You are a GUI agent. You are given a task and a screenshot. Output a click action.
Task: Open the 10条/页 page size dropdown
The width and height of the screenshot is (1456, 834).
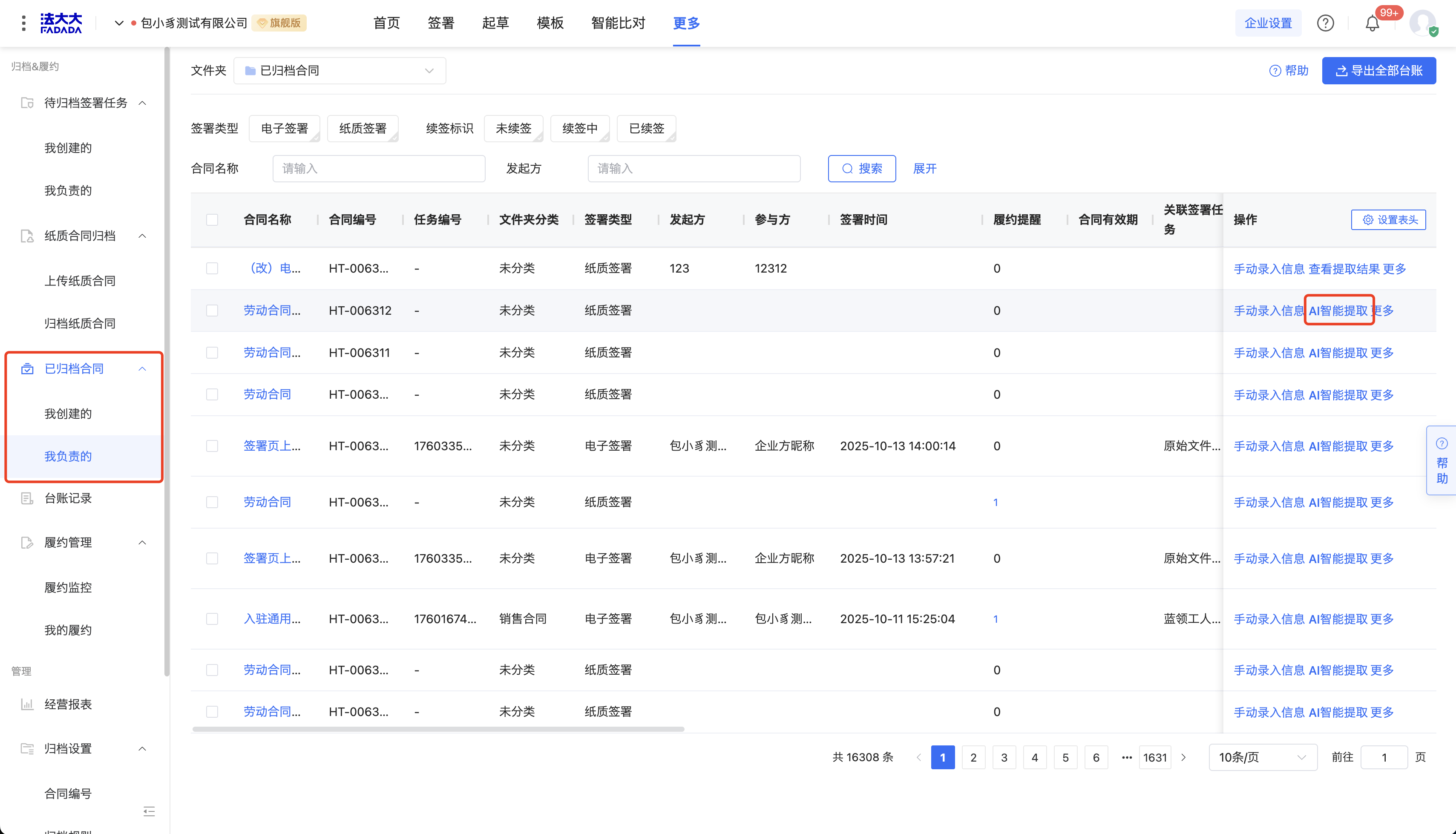(1263, 757)
